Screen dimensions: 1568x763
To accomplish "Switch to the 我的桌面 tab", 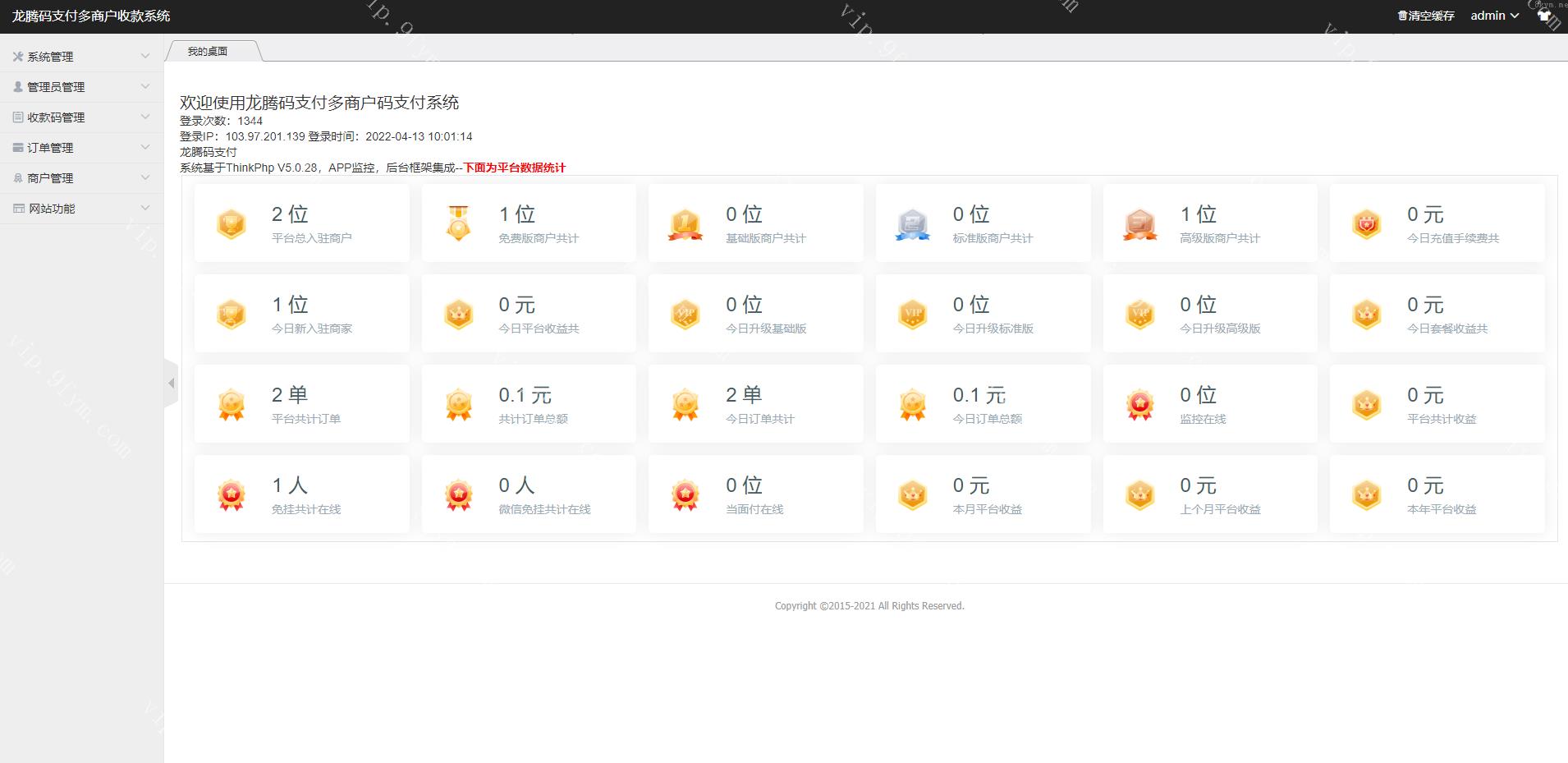I will pyautogui.click(x=208, y=52).
